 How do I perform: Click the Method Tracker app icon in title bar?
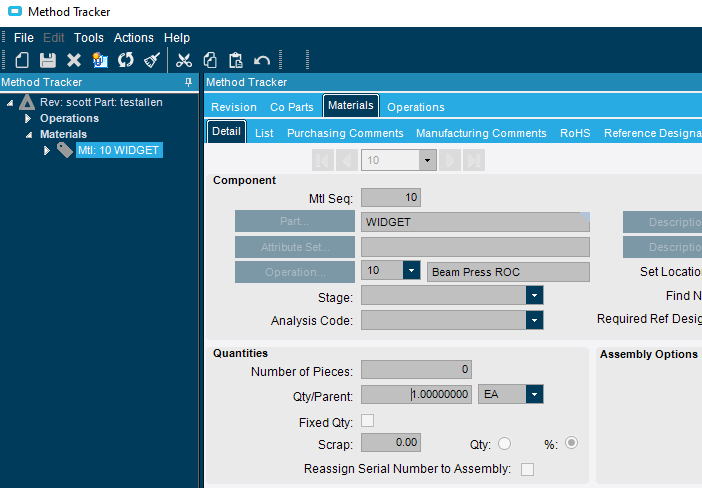click(15, 11)
